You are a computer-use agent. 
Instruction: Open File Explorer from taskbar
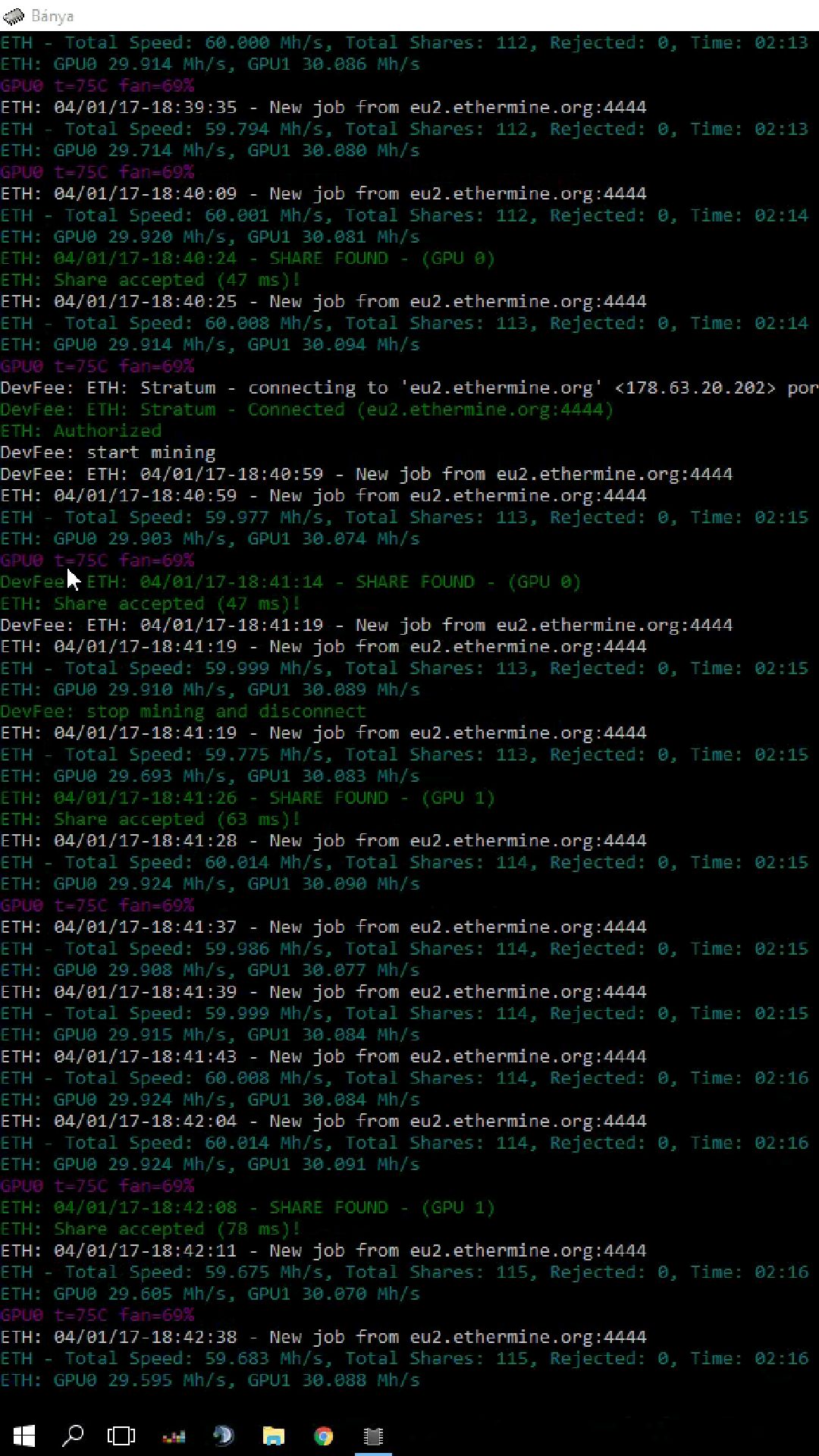273,1436
